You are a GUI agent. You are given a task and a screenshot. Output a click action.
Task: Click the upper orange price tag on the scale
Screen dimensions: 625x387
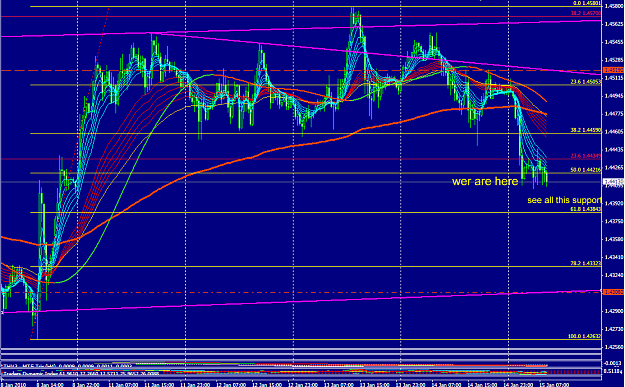click(x=614, y=70)
